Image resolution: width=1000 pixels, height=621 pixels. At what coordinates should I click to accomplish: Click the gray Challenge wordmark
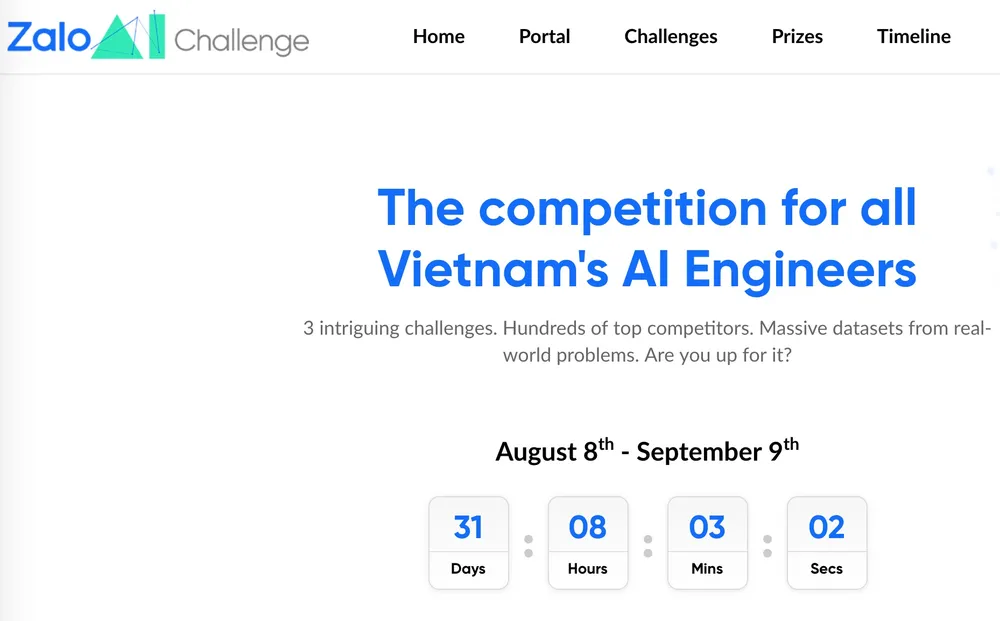tap(241, 41)
